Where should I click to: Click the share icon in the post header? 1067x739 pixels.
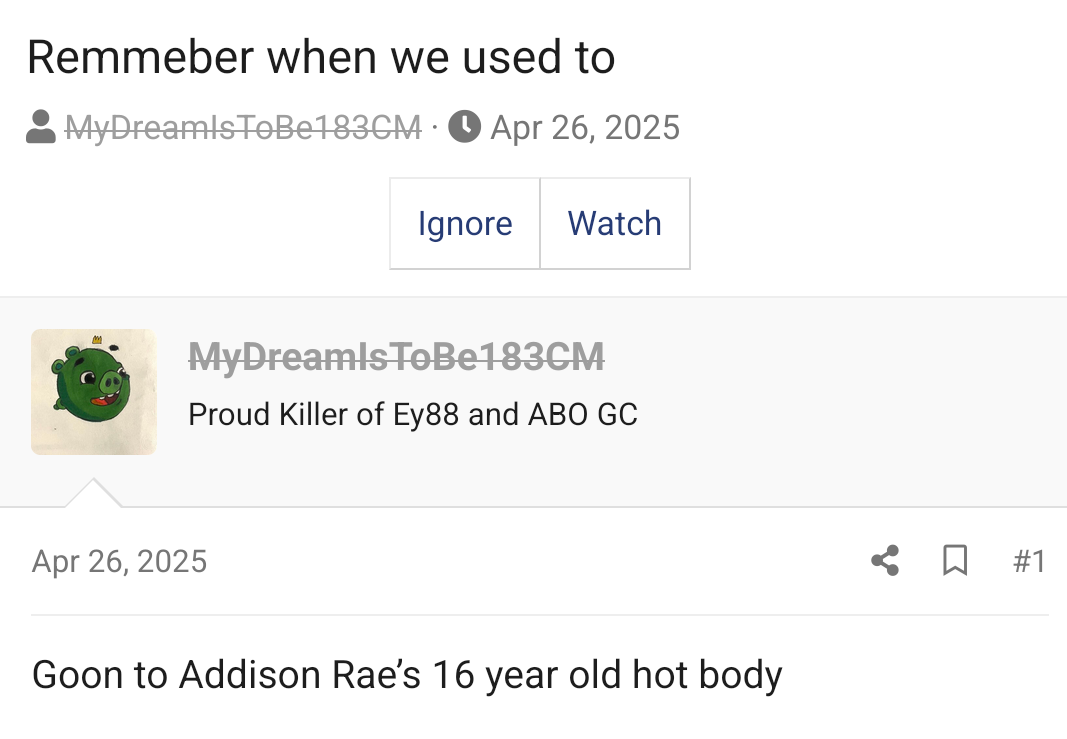coord(884,561)
